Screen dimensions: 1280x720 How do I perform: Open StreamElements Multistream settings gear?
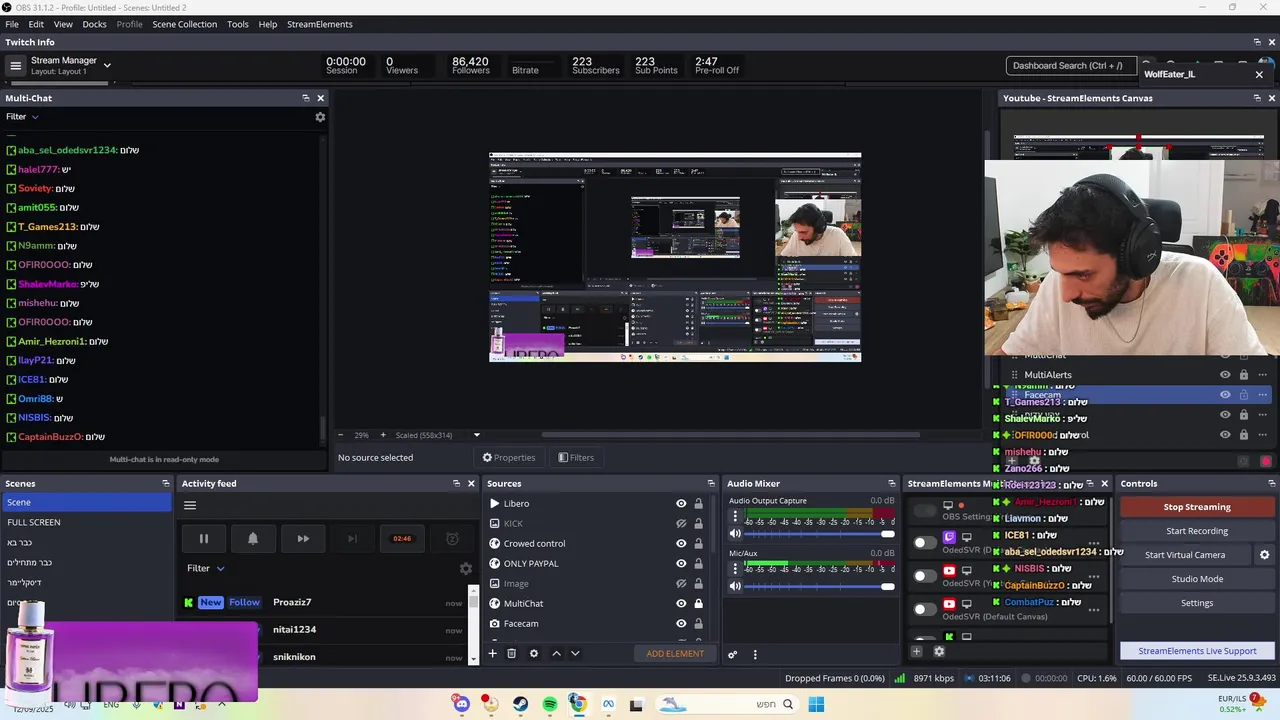[x=939, y=651]
